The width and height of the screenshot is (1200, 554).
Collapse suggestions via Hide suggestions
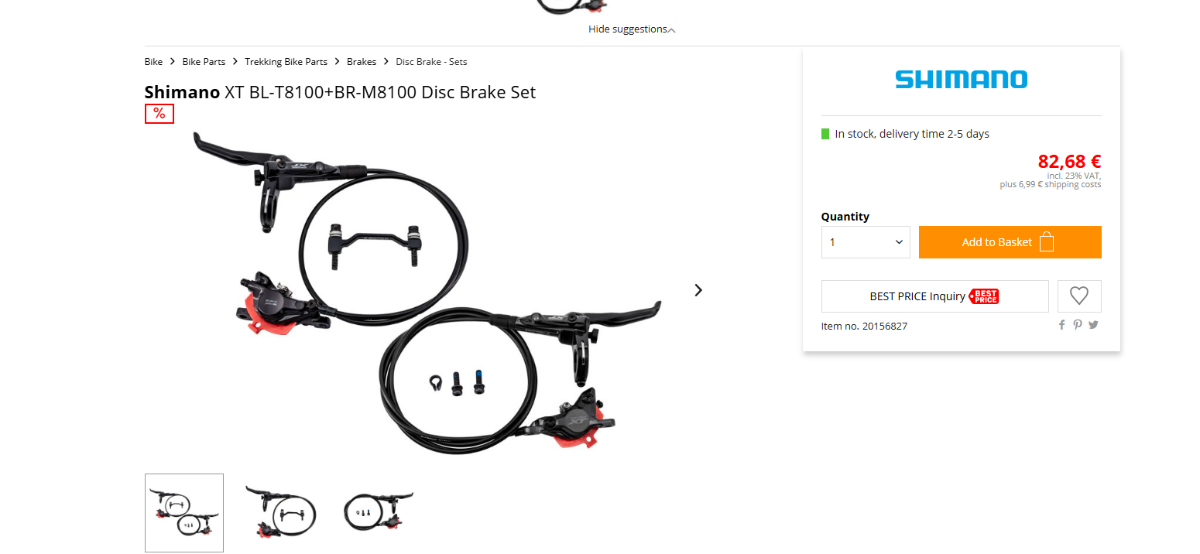coord(632,29)
